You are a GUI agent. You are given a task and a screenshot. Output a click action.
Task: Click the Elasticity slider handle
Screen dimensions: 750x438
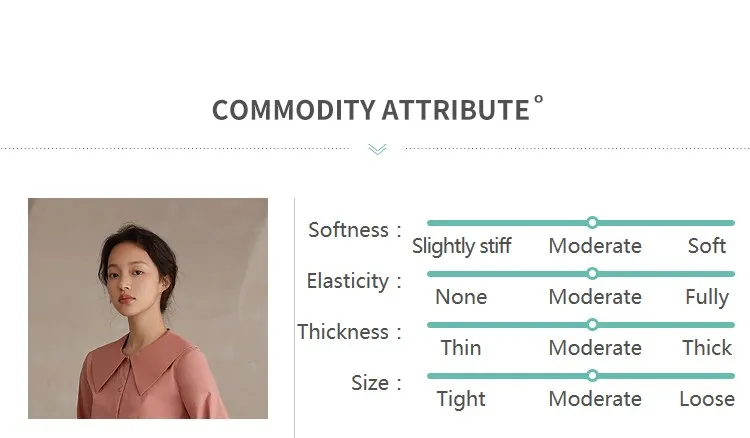pos(592,274)
